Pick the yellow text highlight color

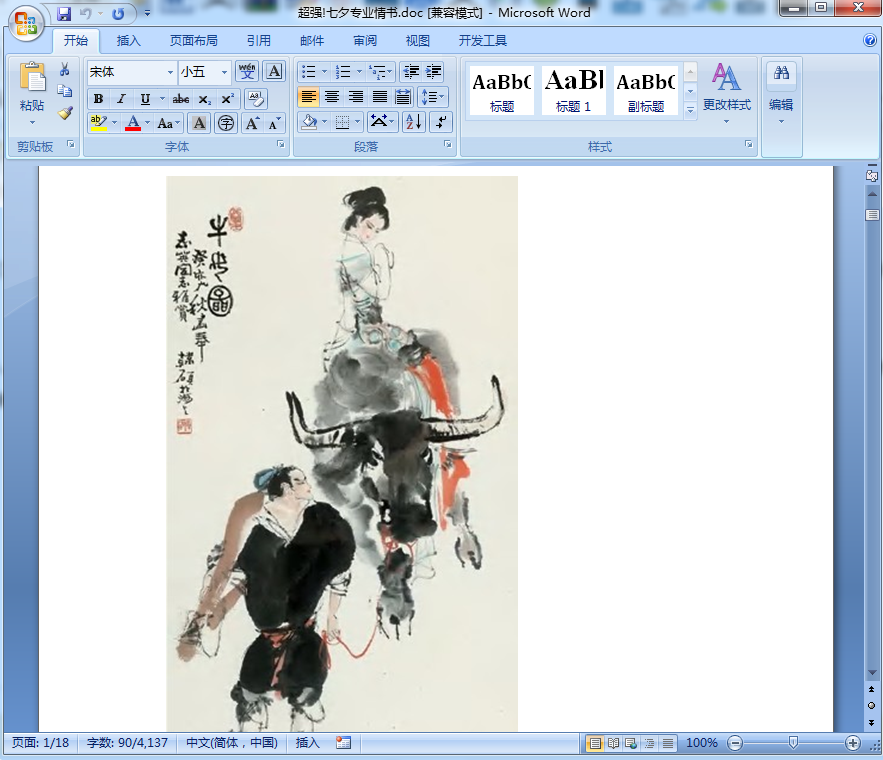click(98, 123)
